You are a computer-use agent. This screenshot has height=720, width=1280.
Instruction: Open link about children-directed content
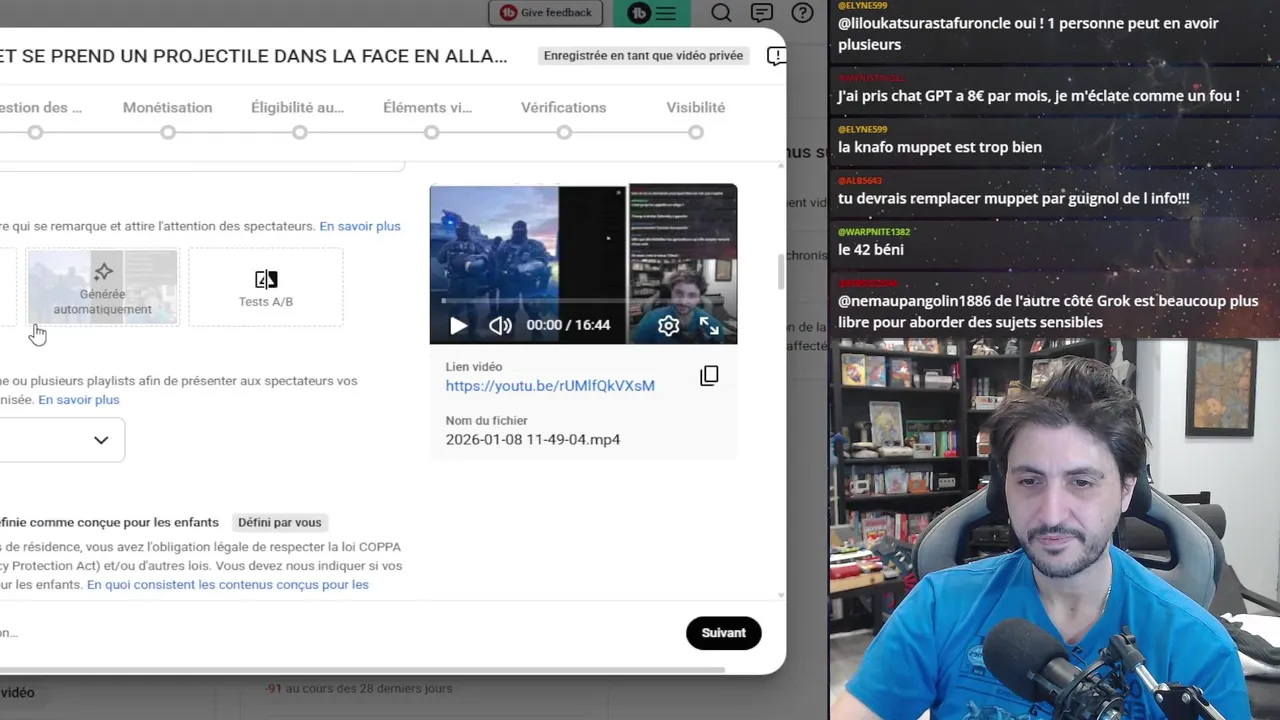(228, 585)
